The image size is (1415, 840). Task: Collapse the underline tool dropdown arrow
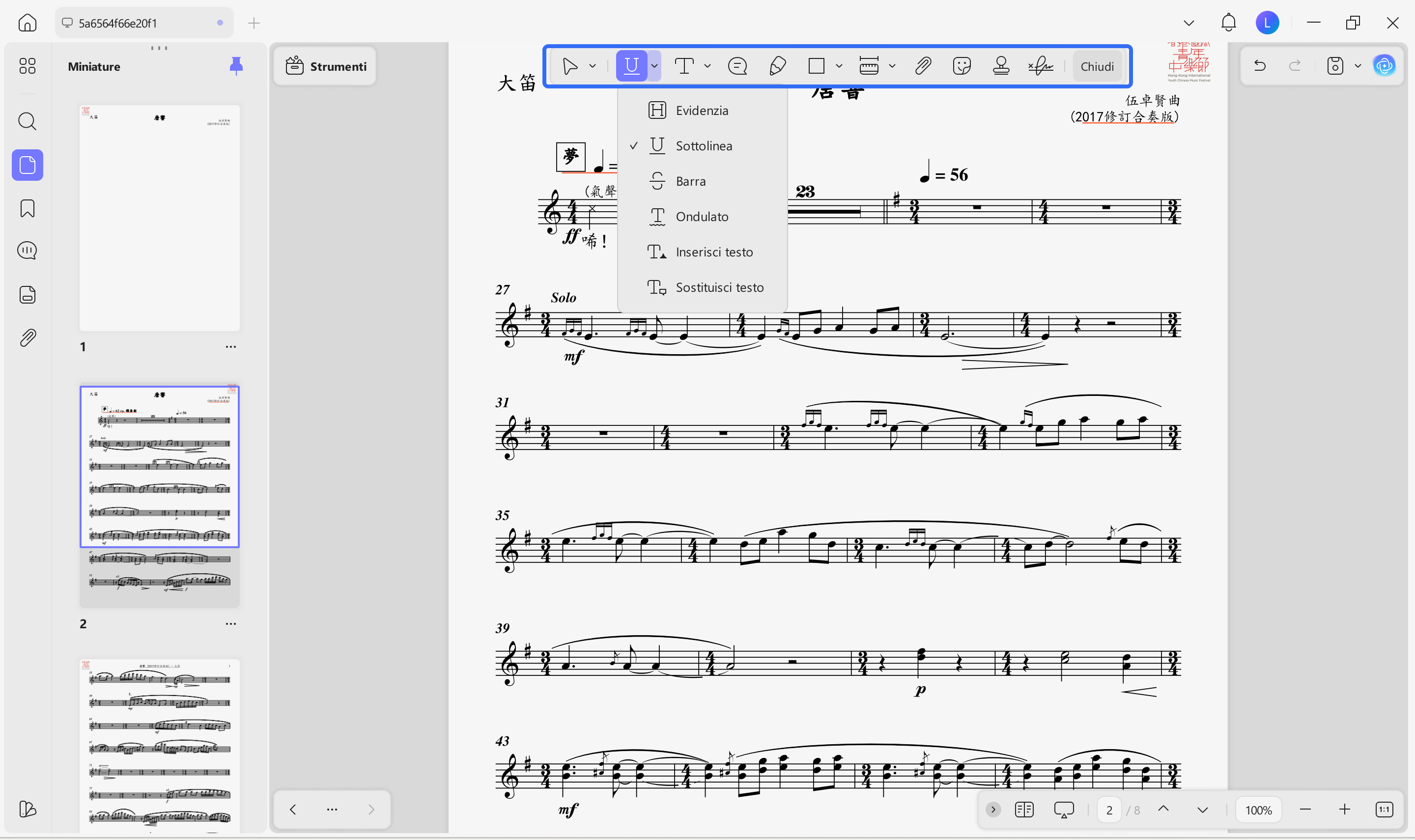654,66
